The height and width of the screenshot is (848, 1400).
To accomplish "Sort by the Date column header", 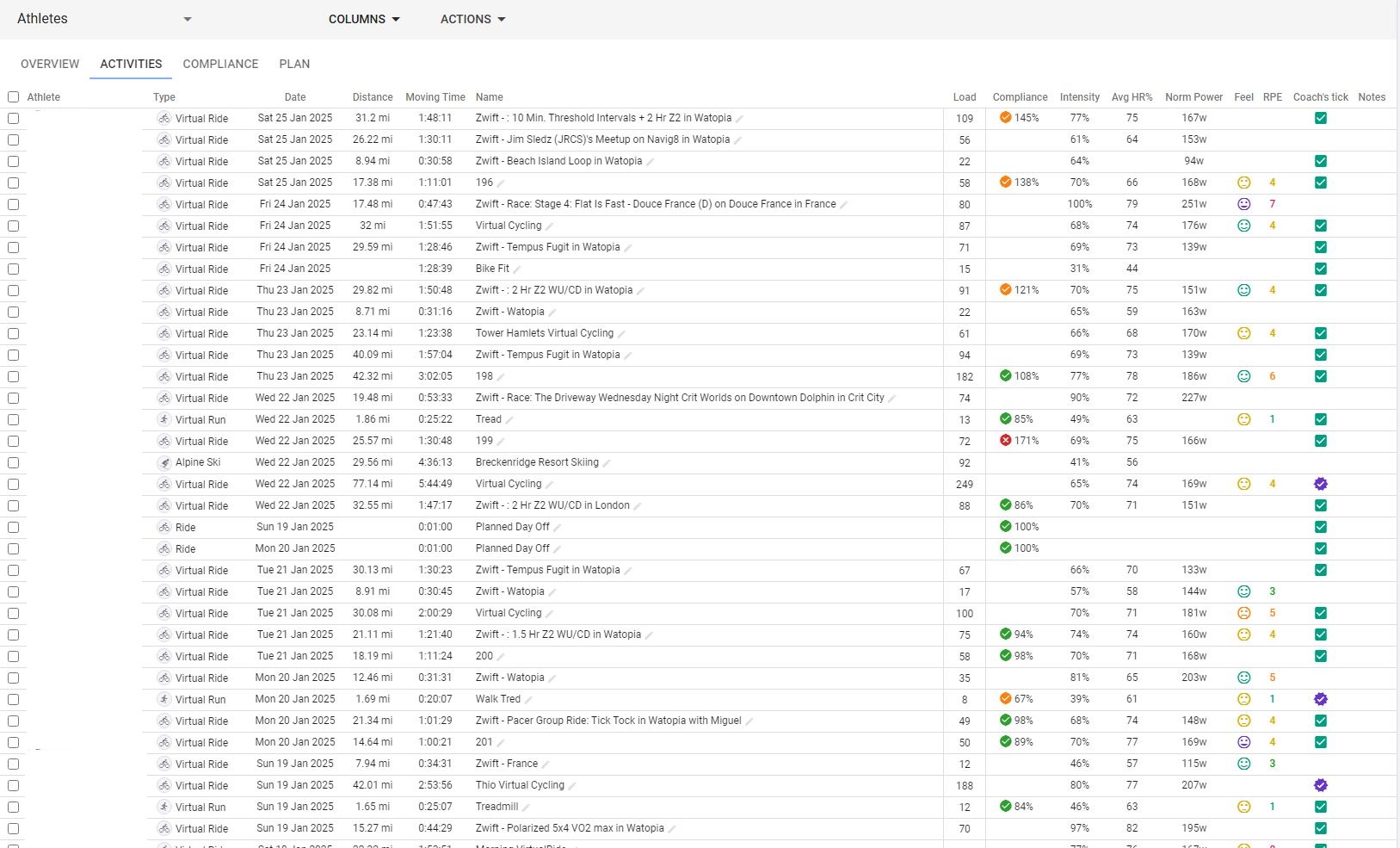I will click(295, 97).
